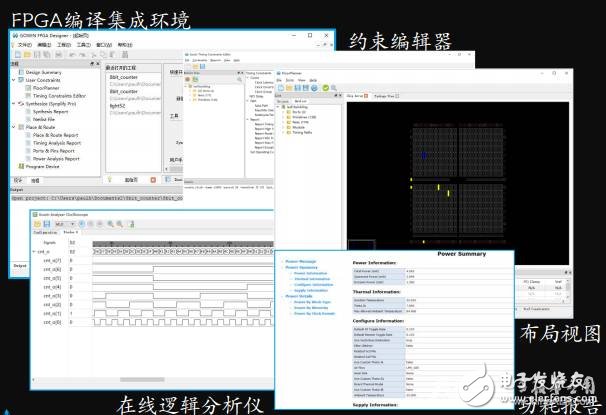Click the open folder icon in GOWIN toolbar
Viewport: 606px width, 415px height.
(26, 56)
